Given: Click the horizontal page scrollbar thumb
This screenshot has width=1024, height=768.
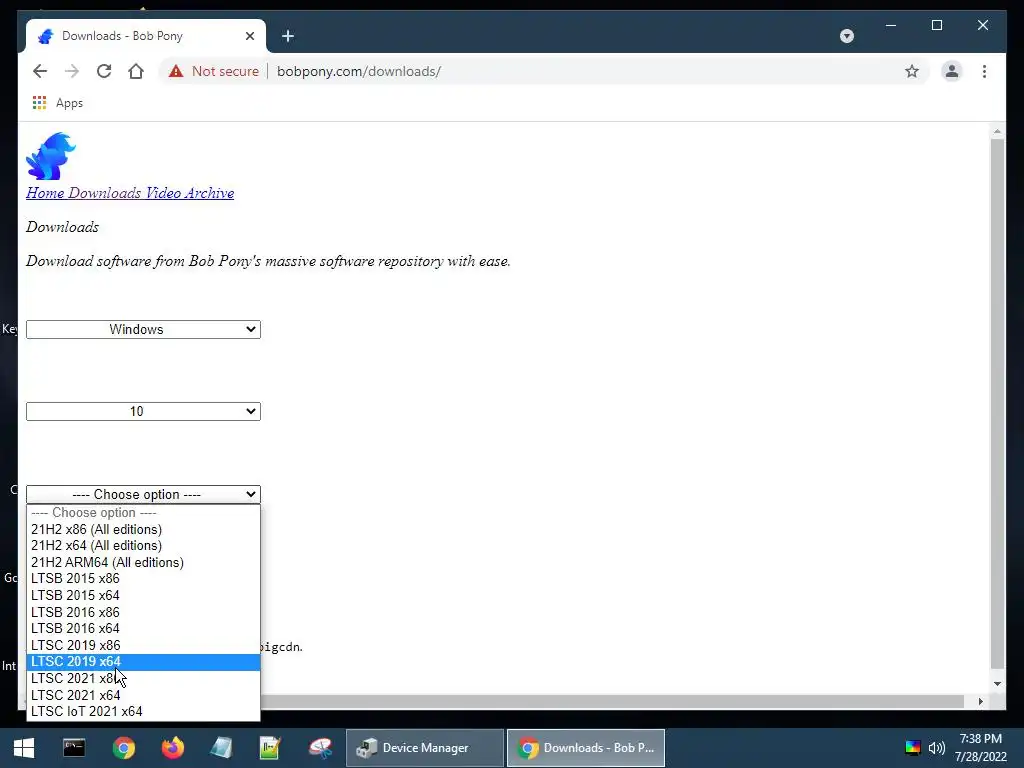Looking at the screenshot, I should pos(612,701).
